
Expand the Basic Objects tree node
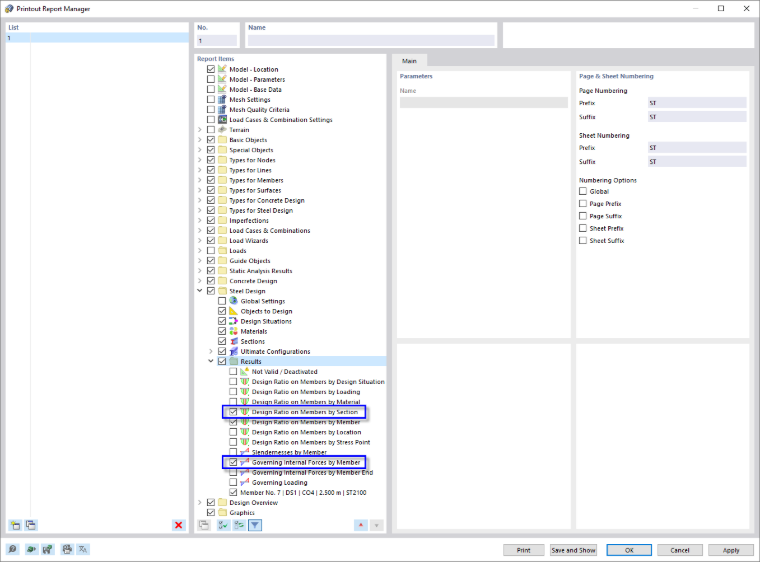[x=200, y=140]
